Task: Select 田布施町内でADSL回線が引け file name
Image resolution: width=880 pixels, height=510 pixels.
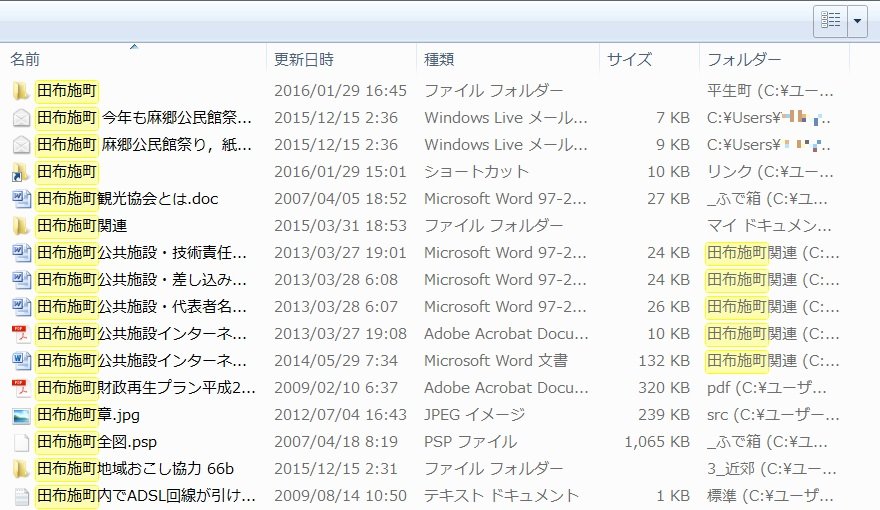Action: 146,495
